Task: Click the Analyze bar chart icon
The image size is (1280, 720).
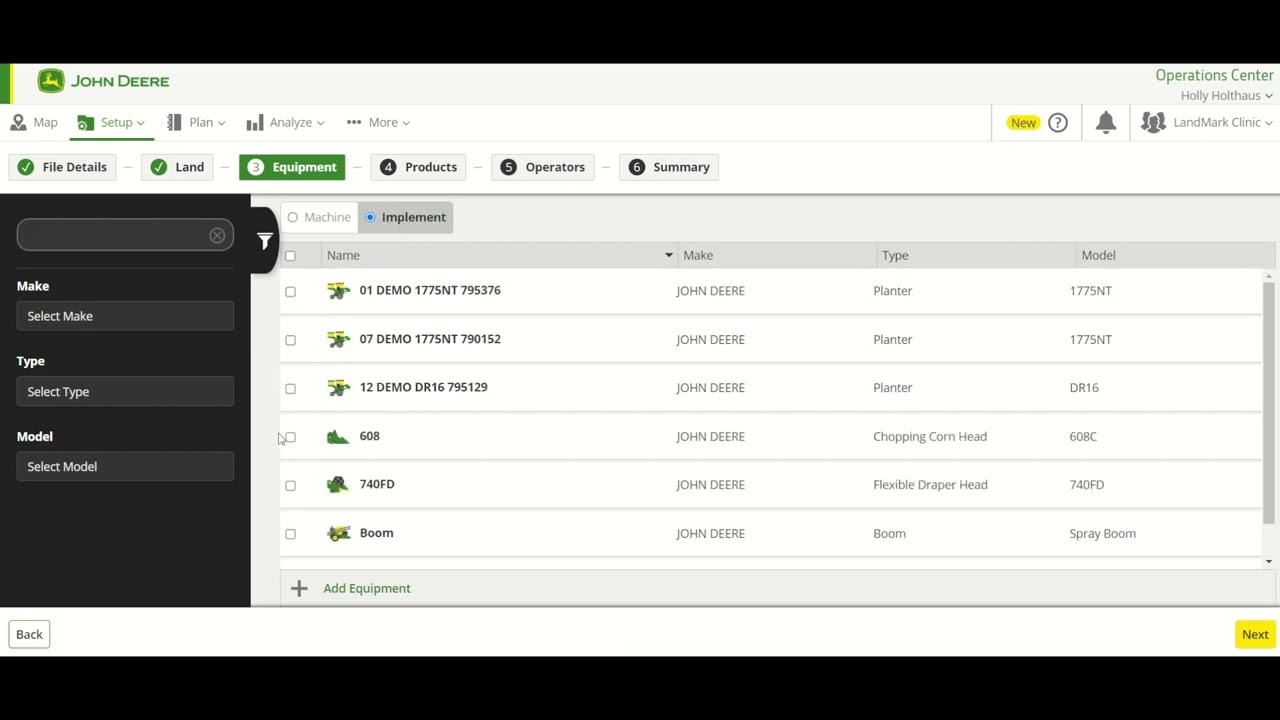Action: [255, 122]
